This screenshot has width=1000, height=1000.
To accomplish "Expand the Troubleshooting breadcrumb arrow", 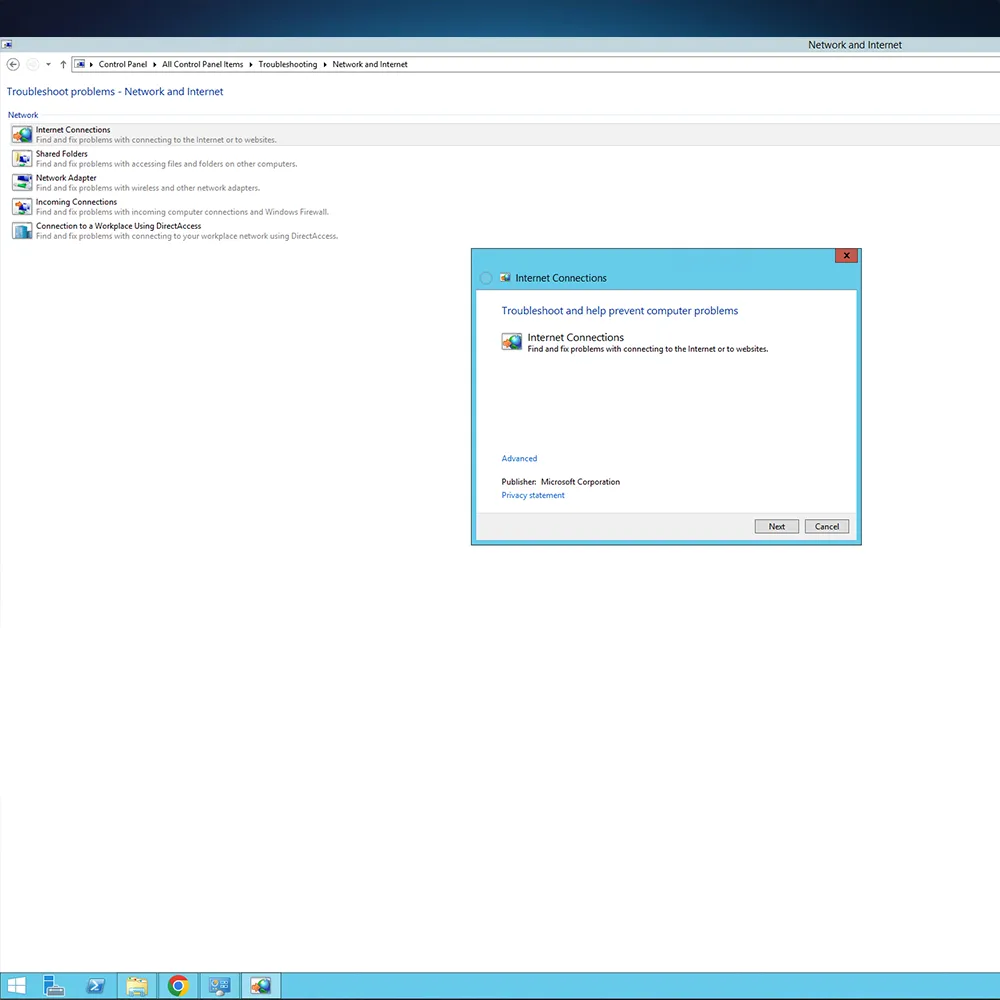I will (325, 64).
